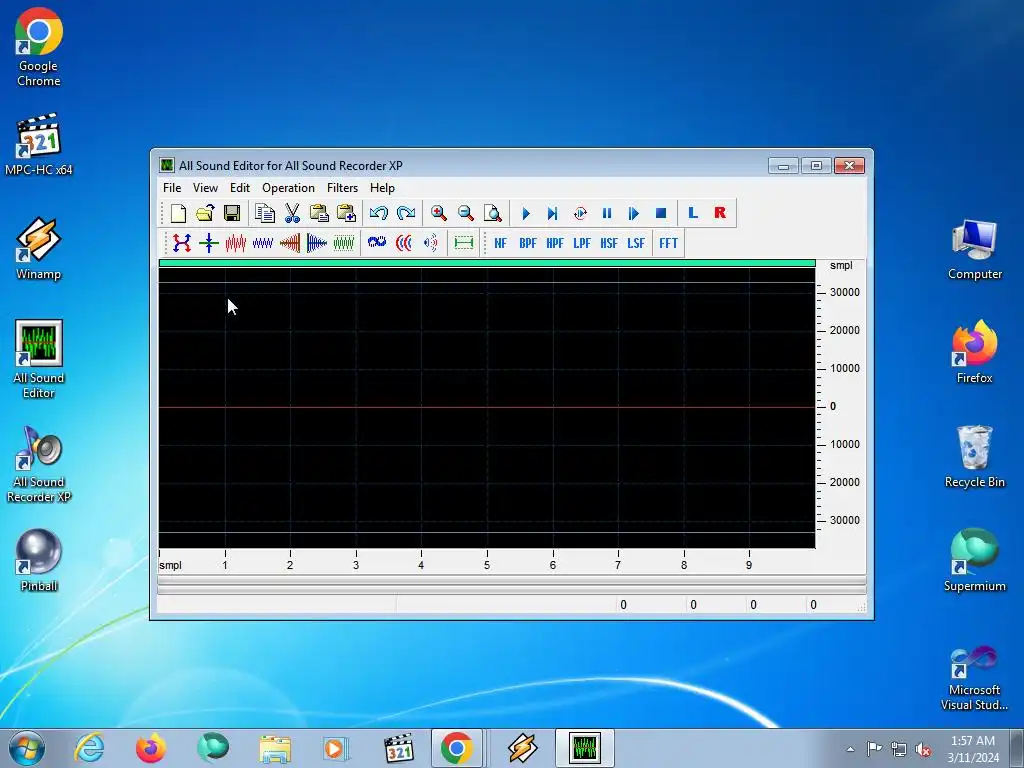Open the Operation menu
This screenshot has width=1024, height=768.
coord(288,187)
